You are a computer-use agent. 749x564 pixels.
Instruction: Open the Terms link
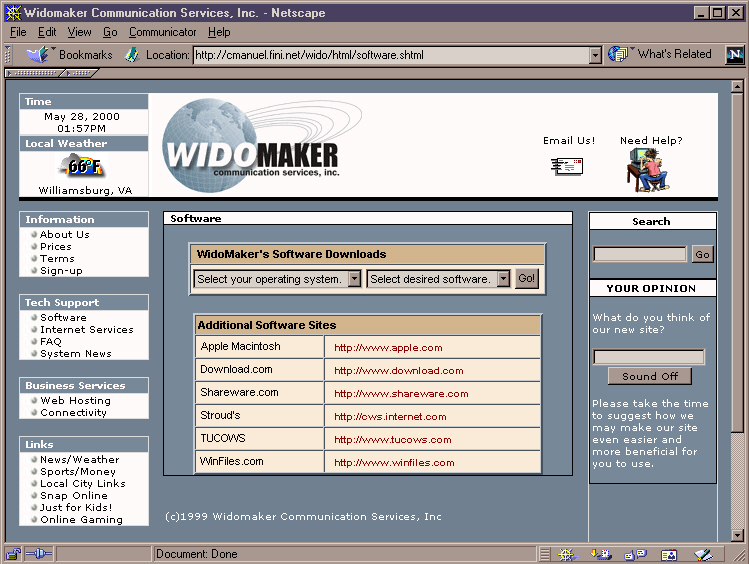pyautogui.click(x=57, y=258)
